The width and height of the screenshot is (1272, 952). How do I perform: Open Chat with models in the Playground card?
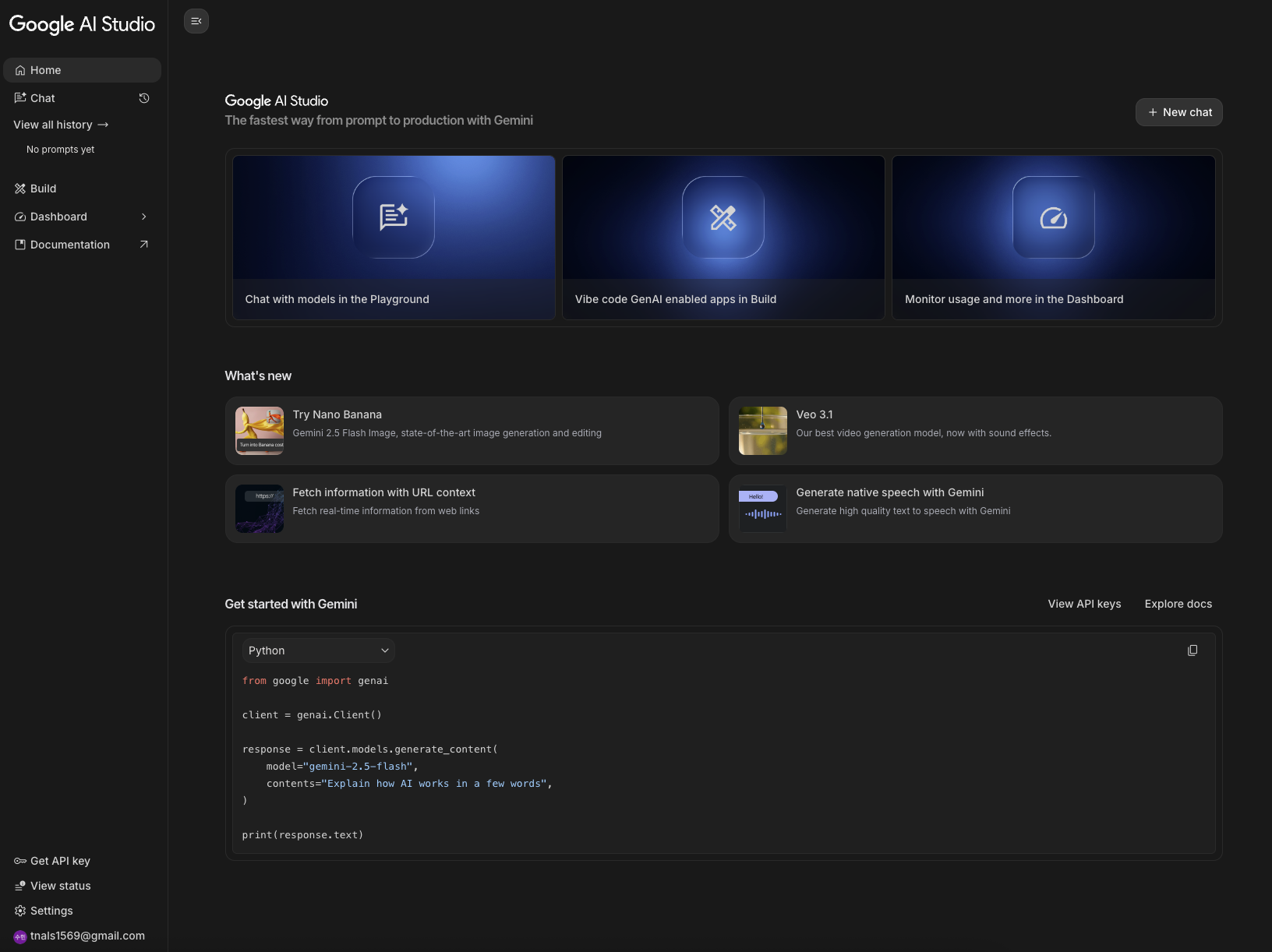393,238
